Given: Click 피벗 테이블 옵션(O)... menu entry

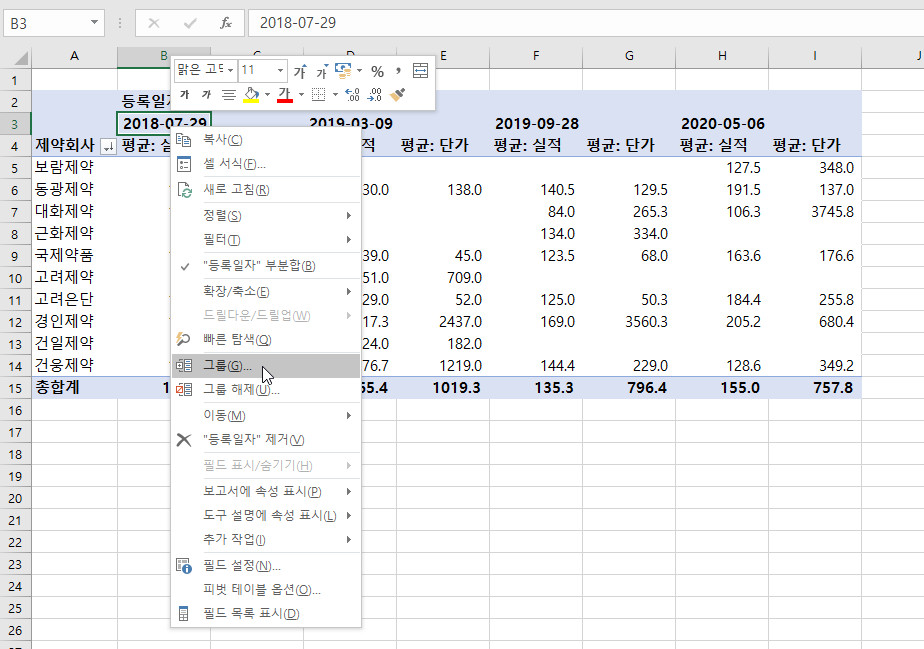Looking at the screenshot, I should [261, 590].
